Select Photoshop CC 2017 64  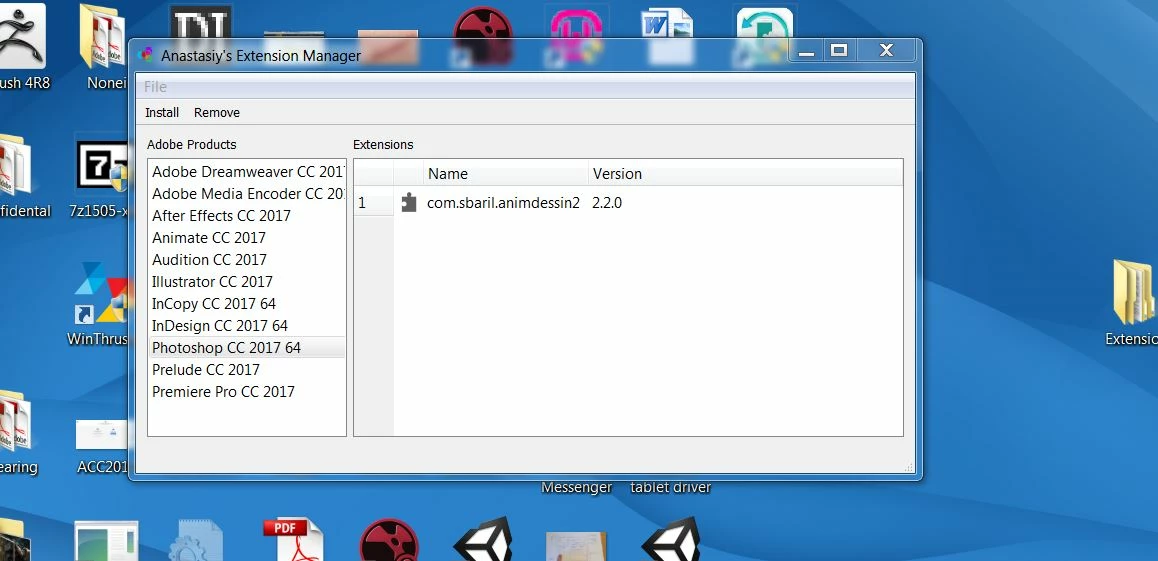(x=247, y=348)
